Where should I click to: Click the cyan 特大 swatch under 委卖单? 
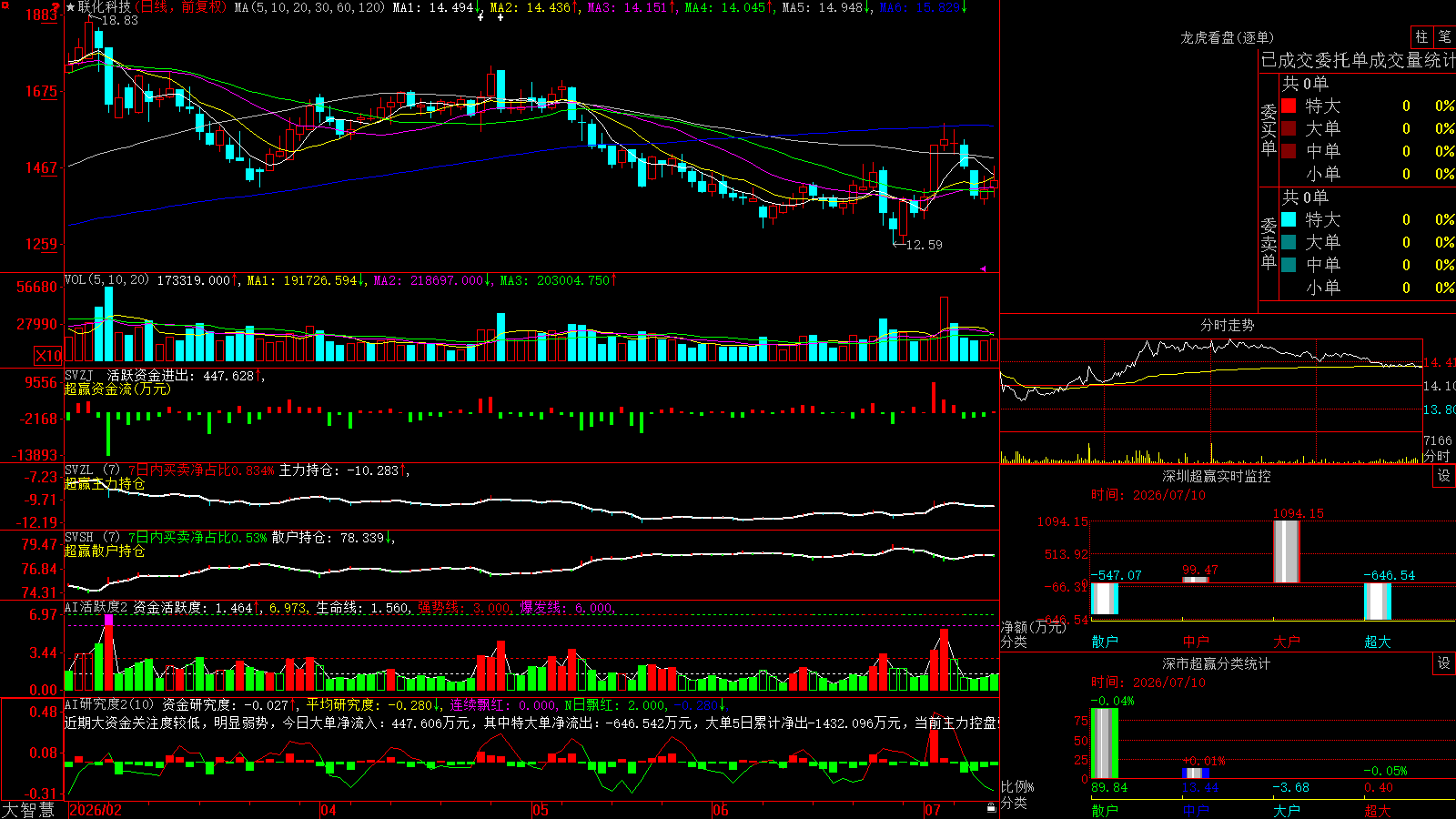(1289, 219)
